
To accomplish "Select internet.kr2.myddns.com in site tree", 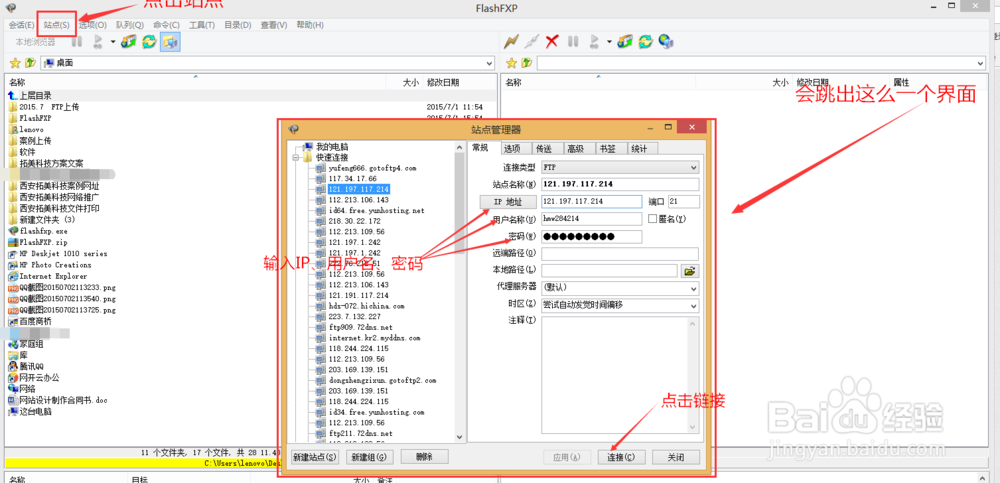I will (x=374, y=338).
